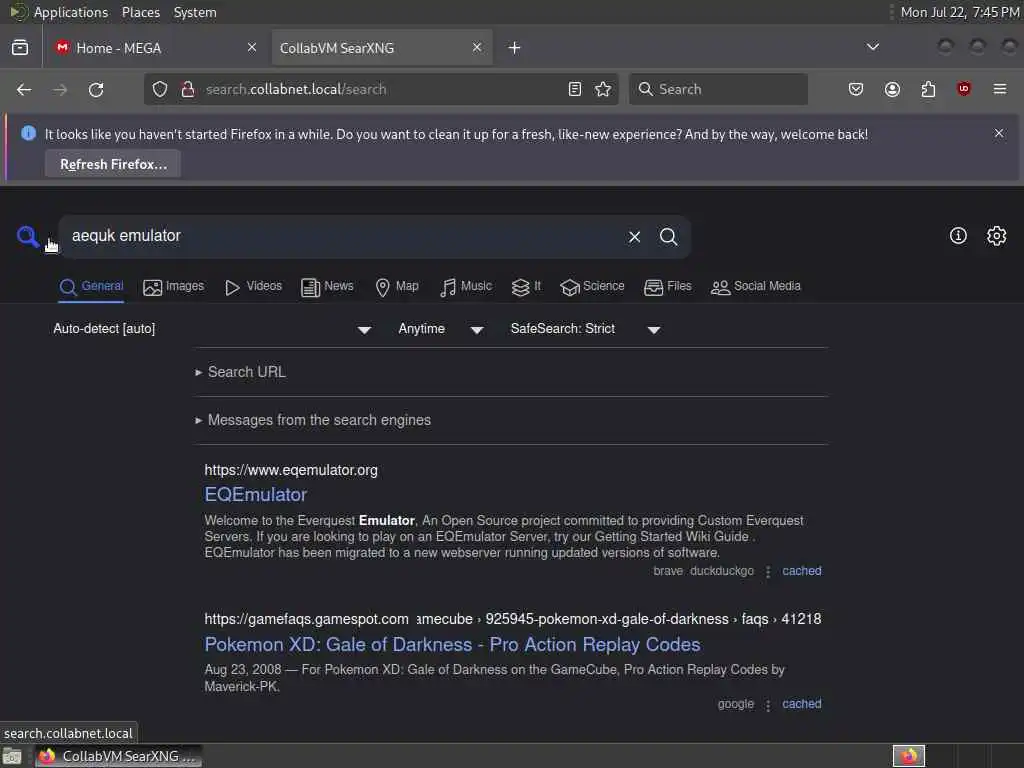Select CollabVM SearXNG taskbar window button
Image resolution: width=1024 pixels, height=768 pixels.
[x=119, y=756]
